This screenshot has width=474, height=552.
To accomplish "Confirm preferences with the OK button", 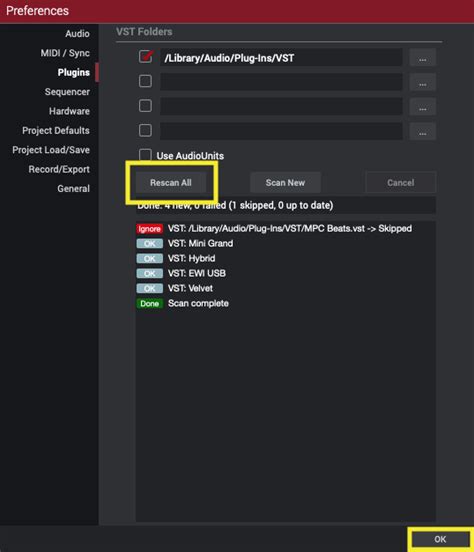I will click(440, 539).
